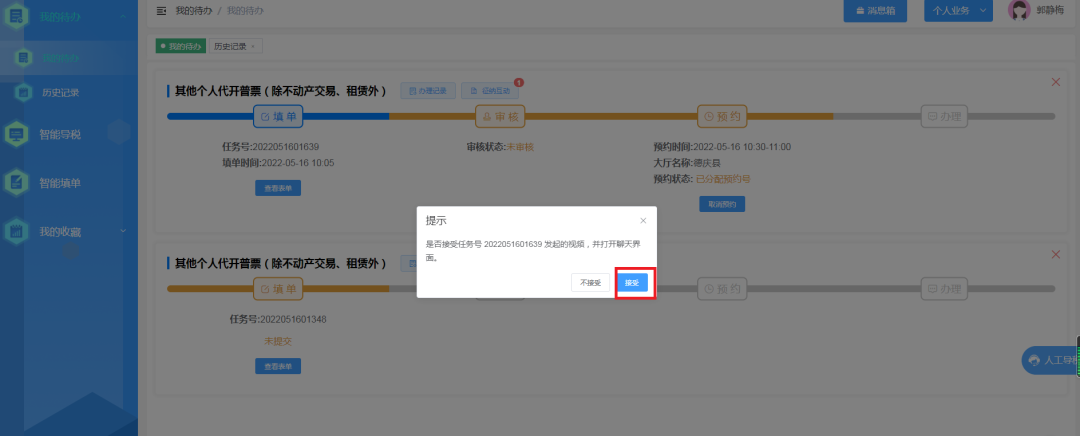This screenshot has height=436, width=1080.
Task: Click the 办理 step in first card
Action: click(944, 116)
